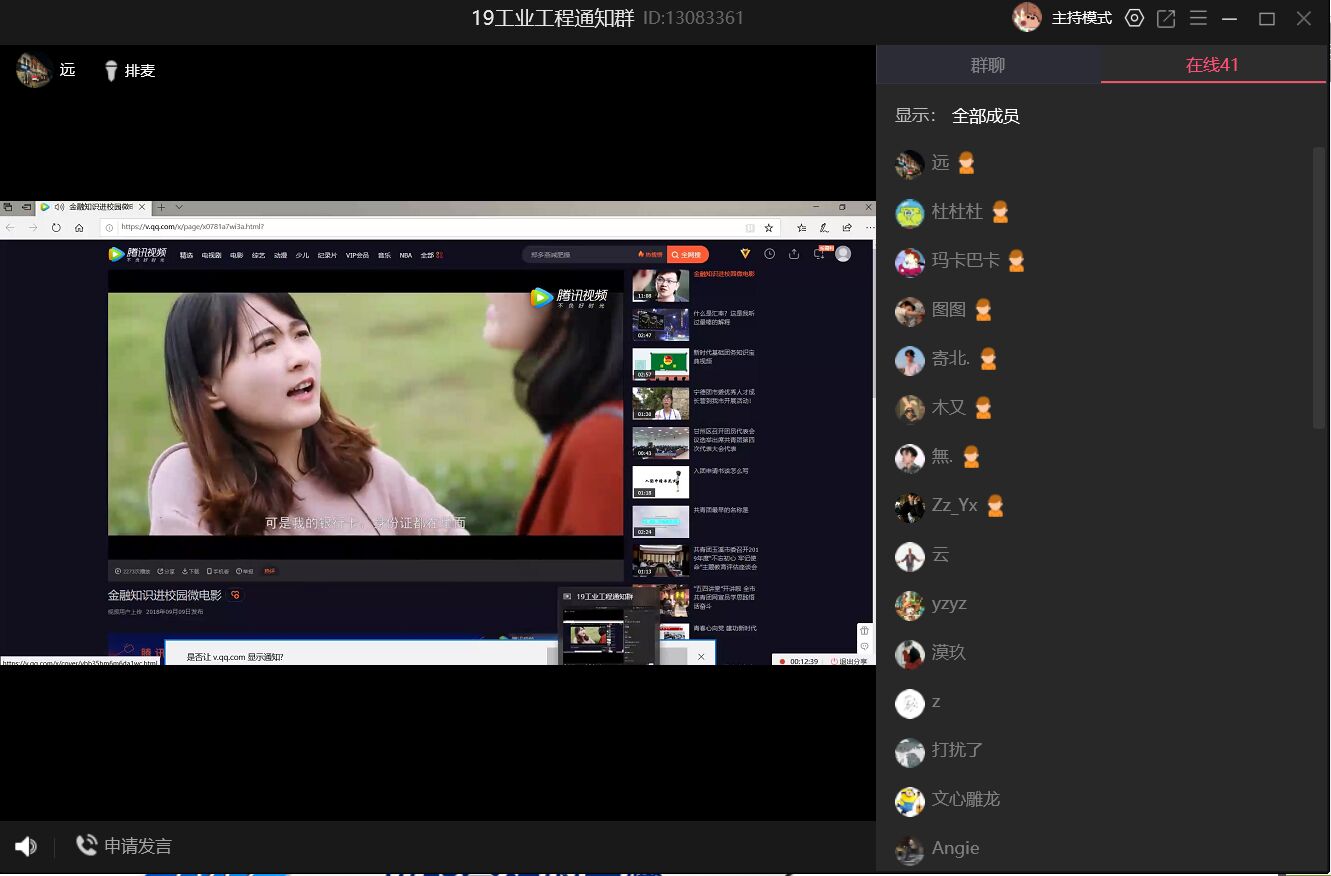Select member 文心雕龙 in the list
Screen dimensions: 1331x876
tap(965, 799)
